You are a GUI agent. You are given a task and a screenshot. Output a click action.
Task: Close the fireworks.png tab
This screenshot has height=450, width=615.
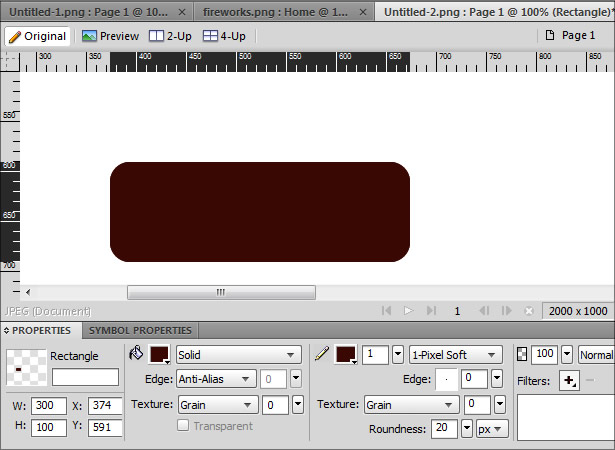pos(363,12)
